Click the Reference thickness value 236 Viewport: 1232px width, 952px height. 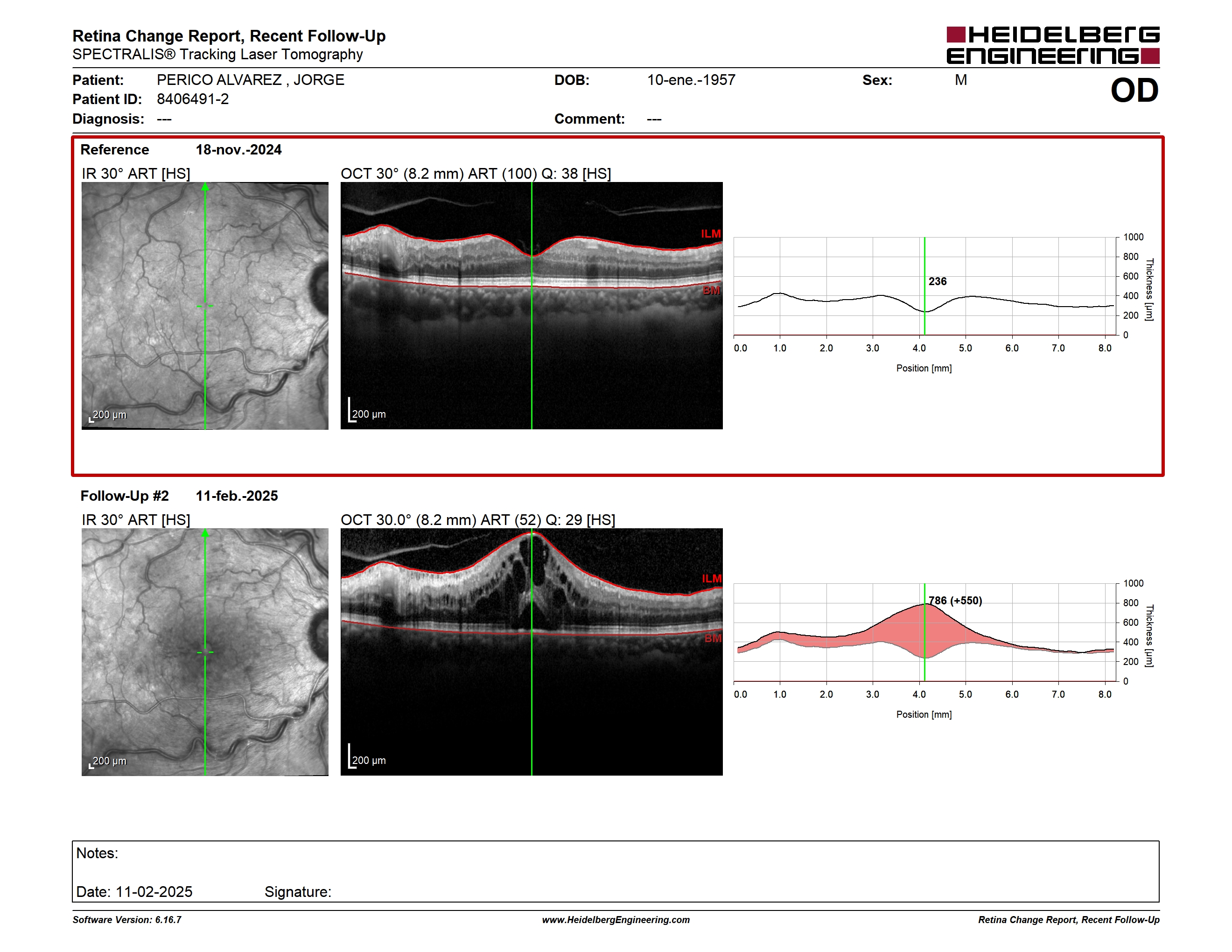938,281
